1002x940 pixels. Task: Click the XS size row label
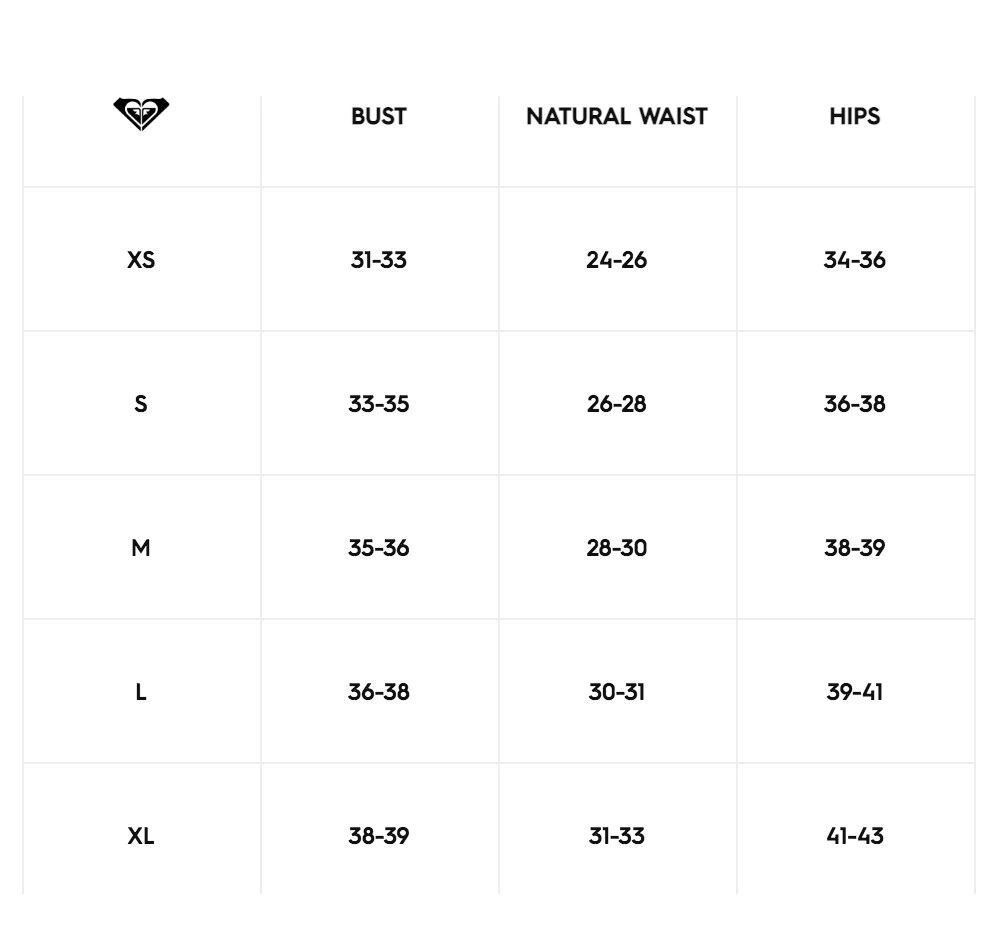tap(141, 260)
